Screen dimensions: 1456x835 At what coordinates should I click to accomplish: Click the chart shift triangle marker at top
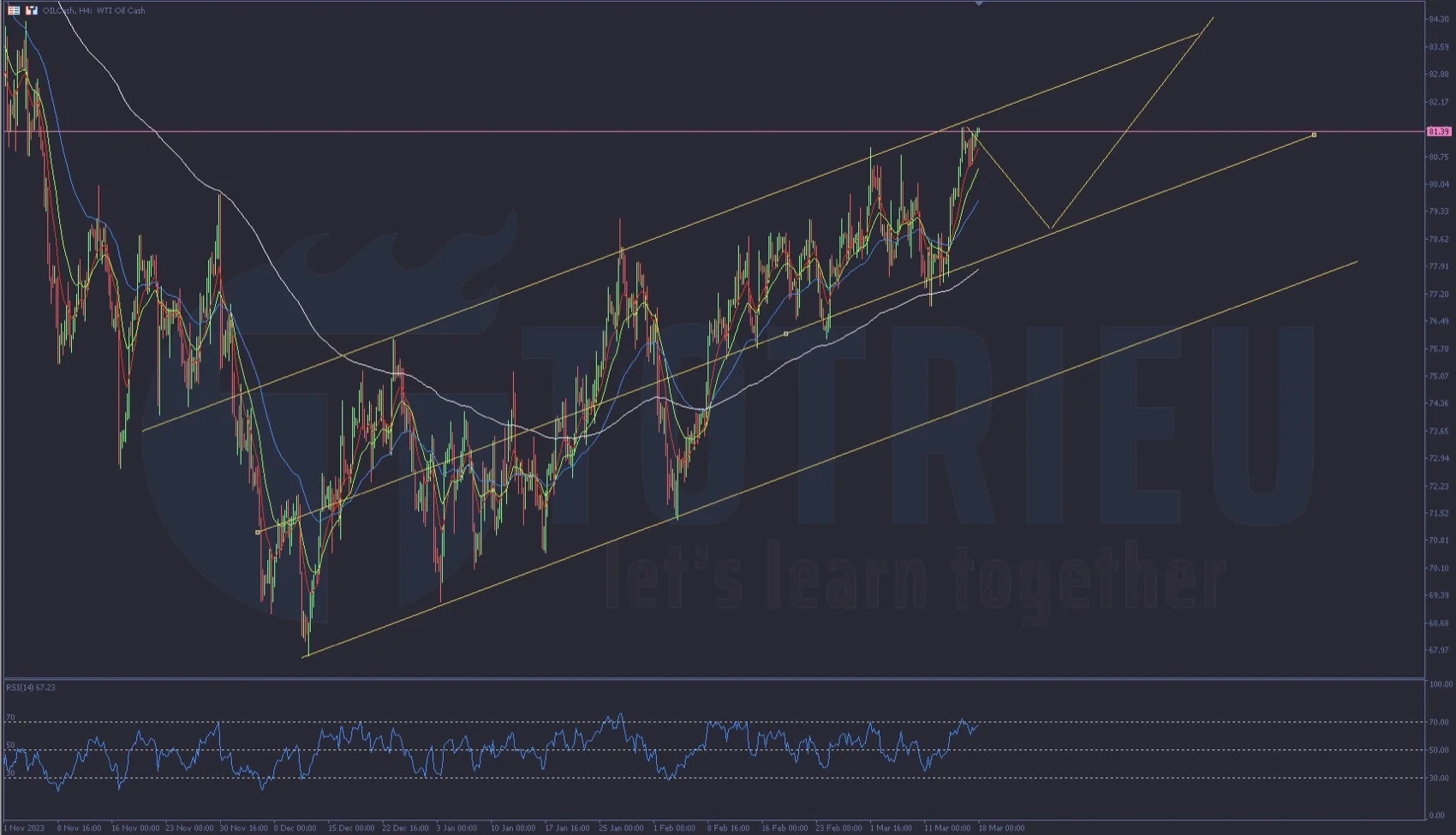pos(979,3)
